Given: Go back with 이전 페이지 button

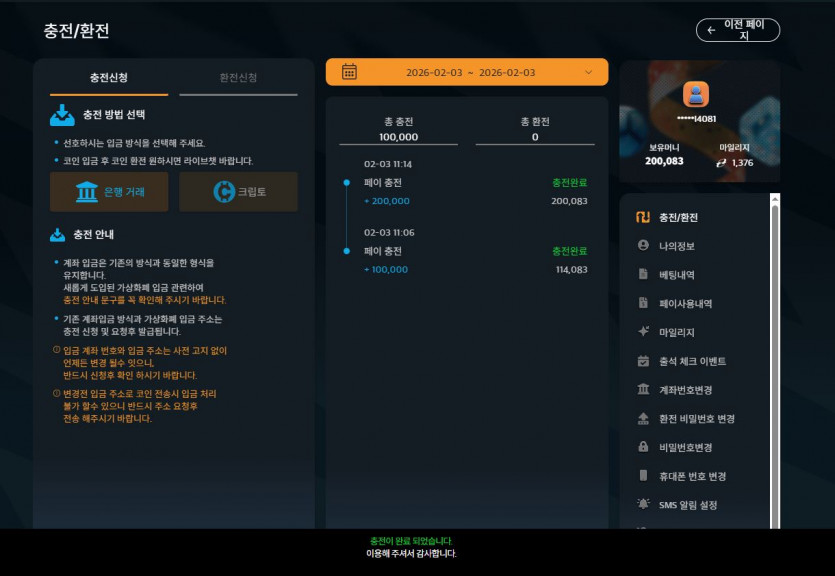Looking at the screenshot, I should 738,30.
